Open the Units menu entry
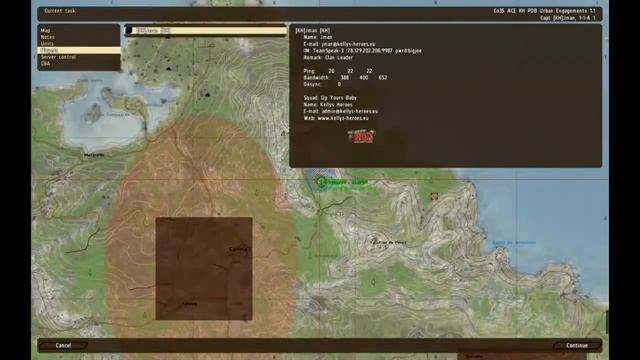The width and height of the screenshot is (640, 360). point(47,44)
